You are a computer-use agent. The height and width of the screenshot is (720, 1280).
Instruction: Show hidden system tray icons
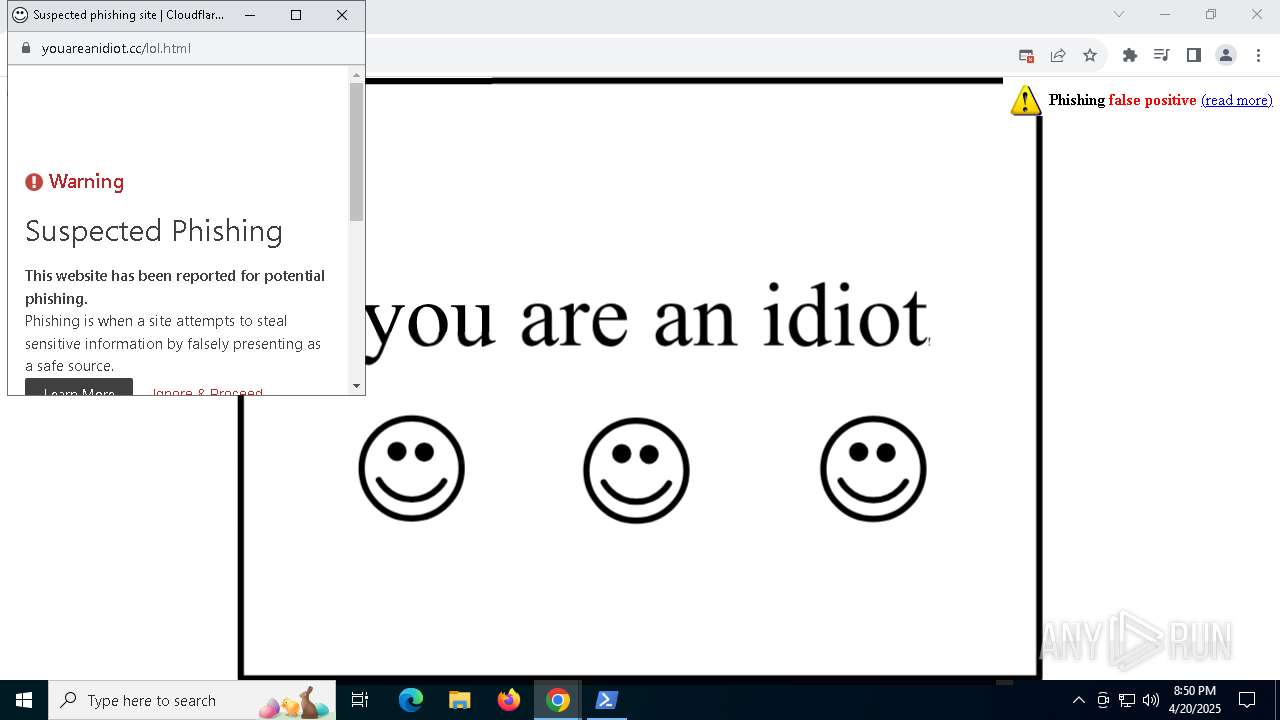pyautogui.click(x=1078, y=700)
